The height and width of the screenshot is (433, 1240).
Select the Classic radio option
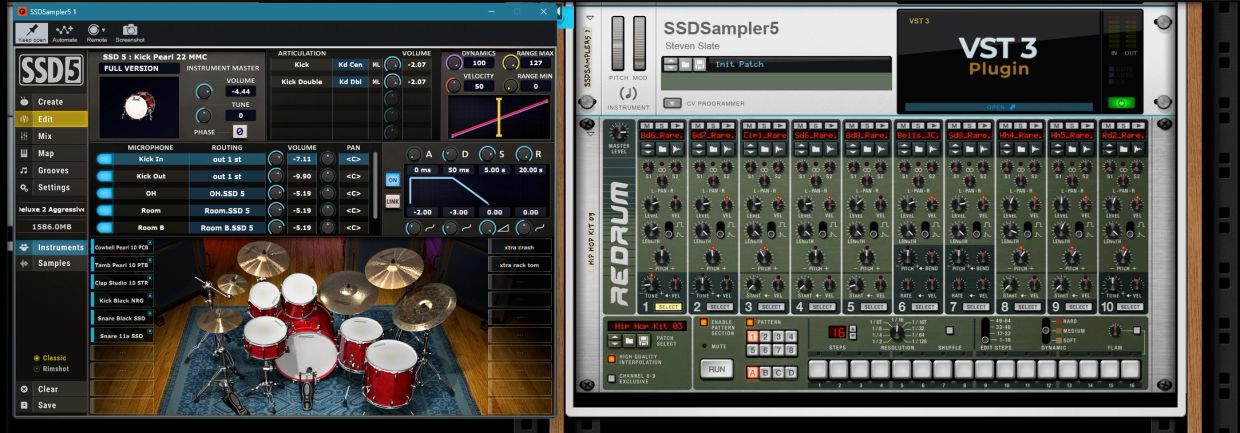(x=50, y=357)
